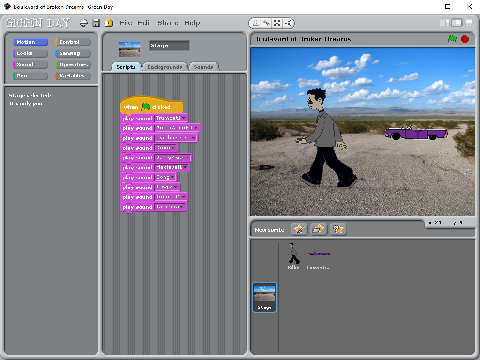Open sound dropdown on third play sound block

[193, 138]
